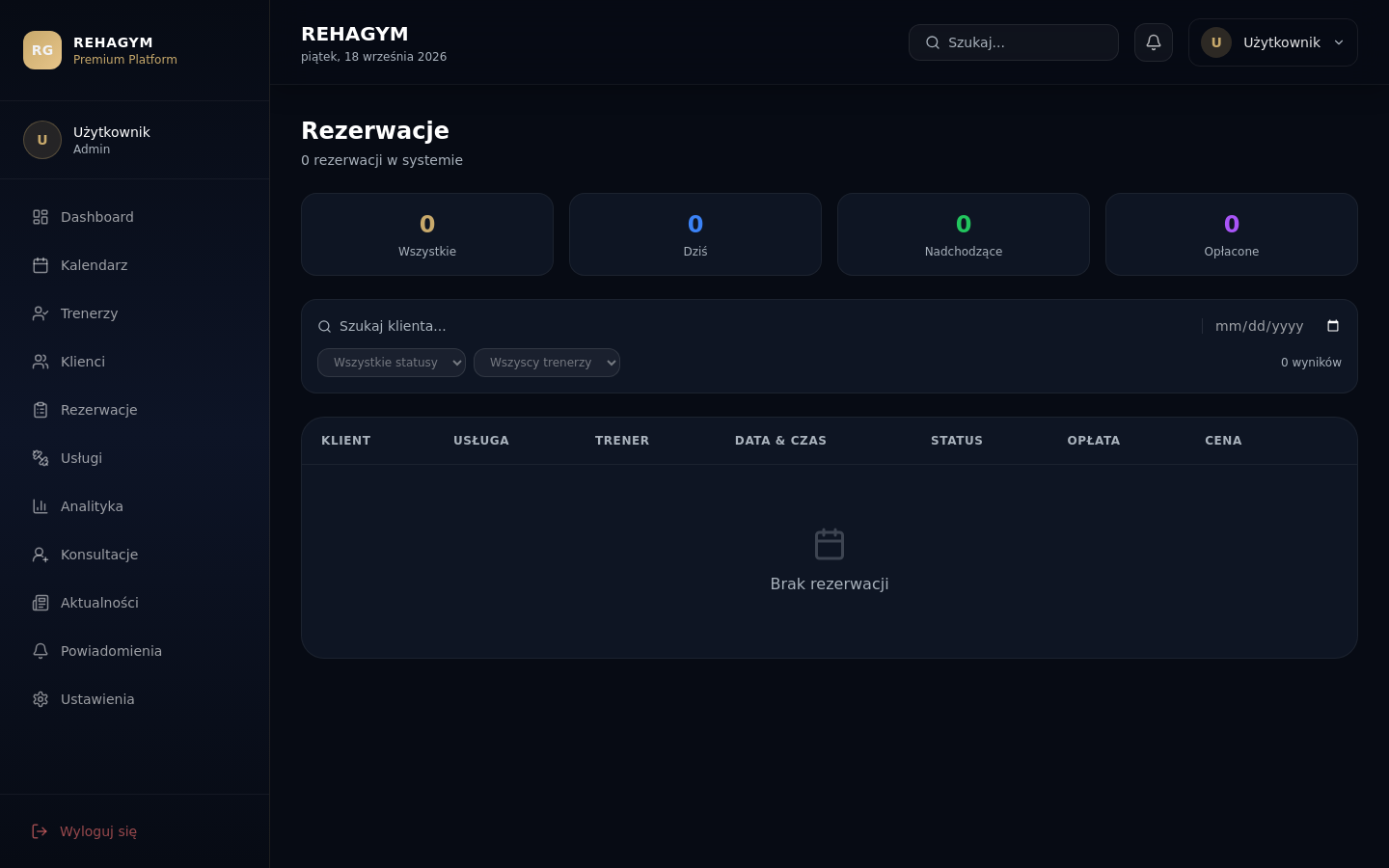The image size is (1389, 868).
Task: Click the RG logo badge
Action: point(42,50)
